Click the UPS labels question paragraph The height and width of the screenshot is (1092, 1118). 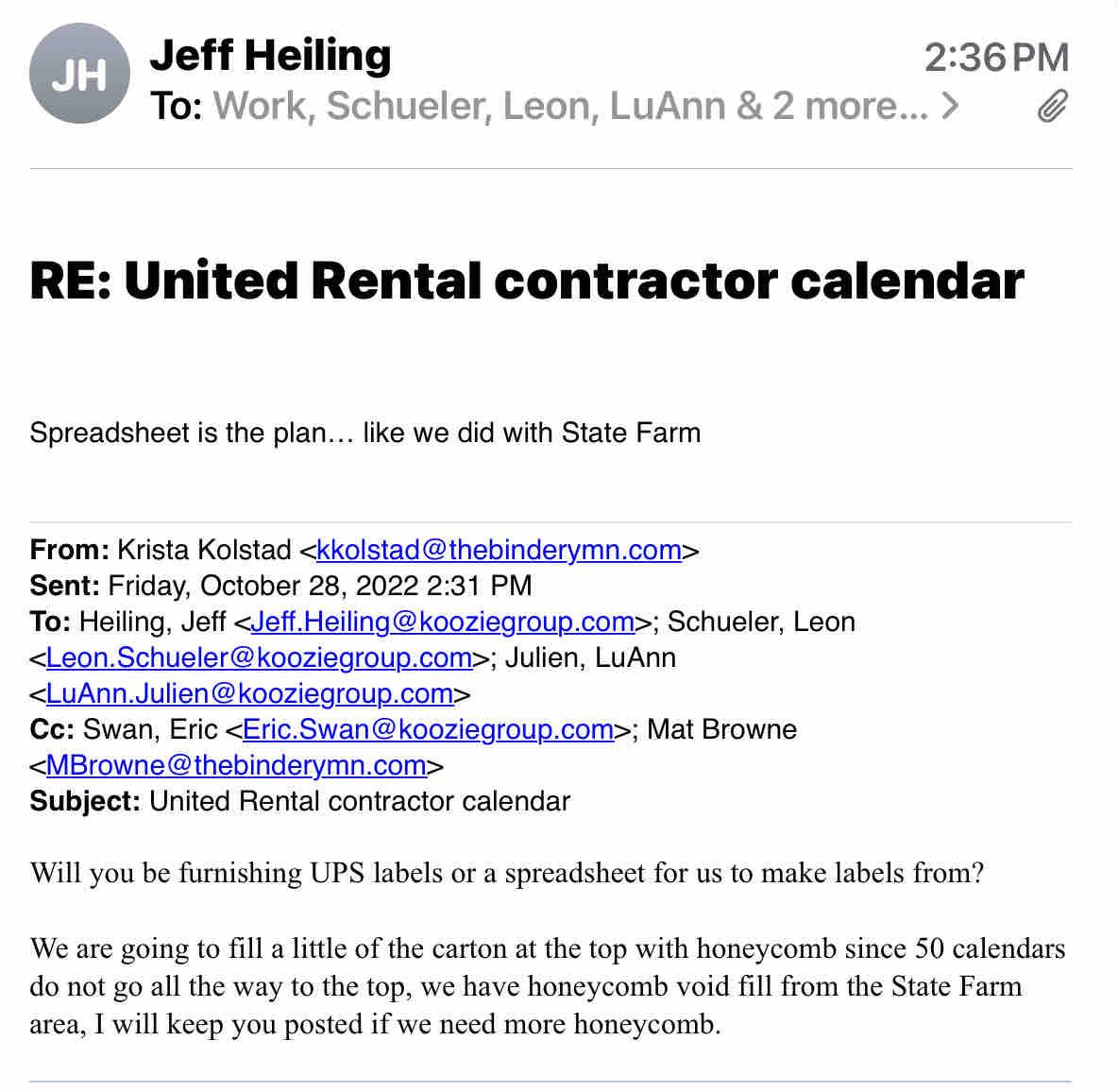[x=507, y=872]
